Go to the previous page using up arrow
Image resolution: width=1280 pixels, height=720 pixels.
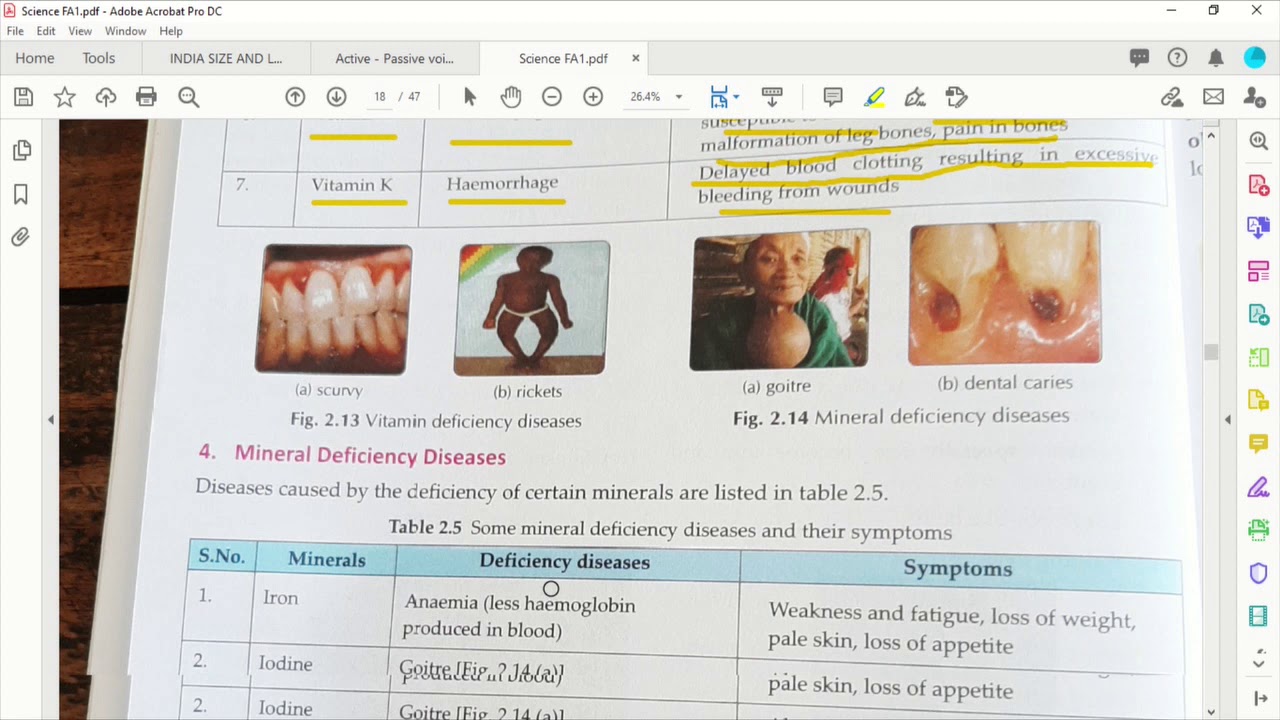[x=295, y=97]
